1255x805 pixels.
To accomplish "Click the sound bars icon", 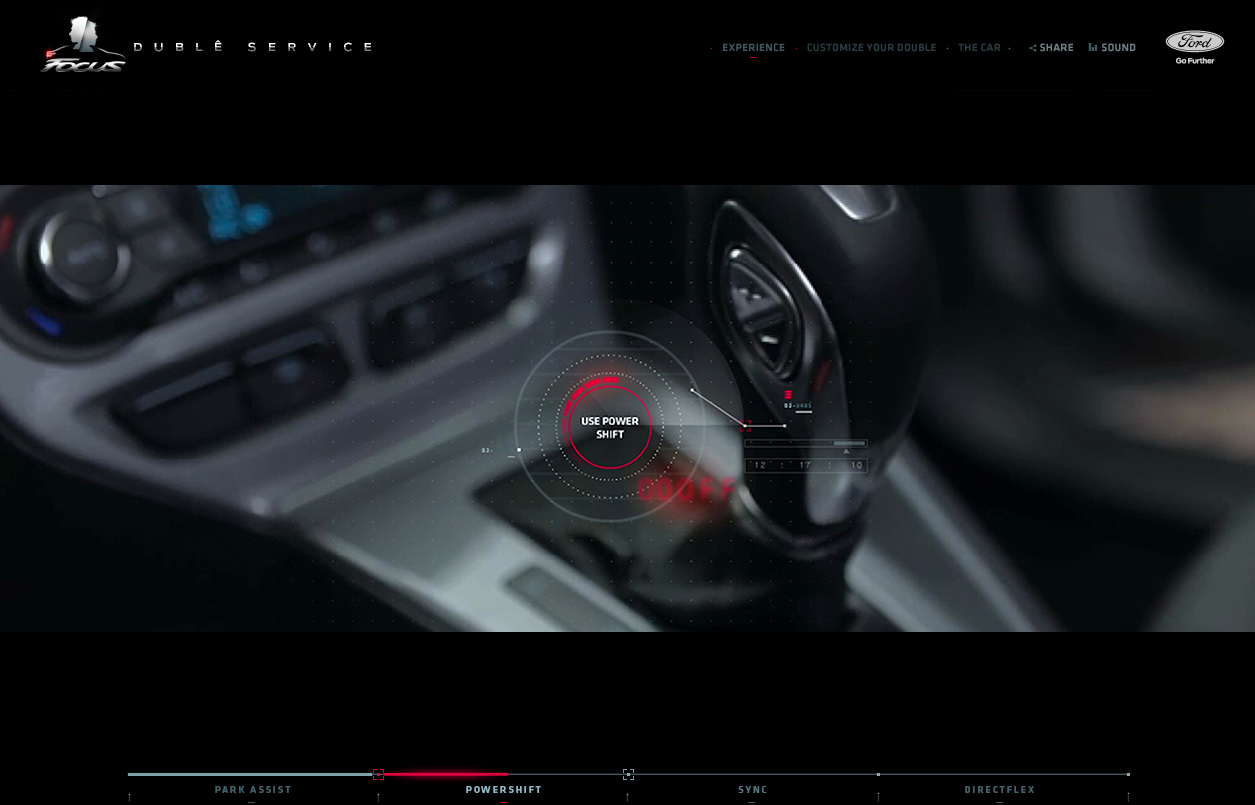I will pos(1093,47).
